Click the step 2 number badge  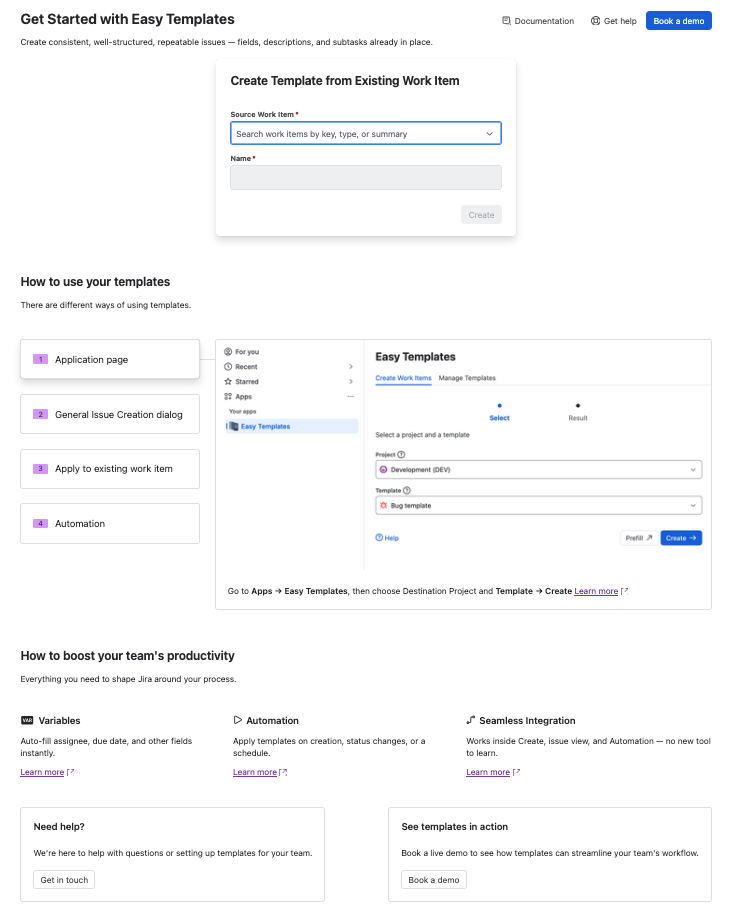click(x=40, y=415)
